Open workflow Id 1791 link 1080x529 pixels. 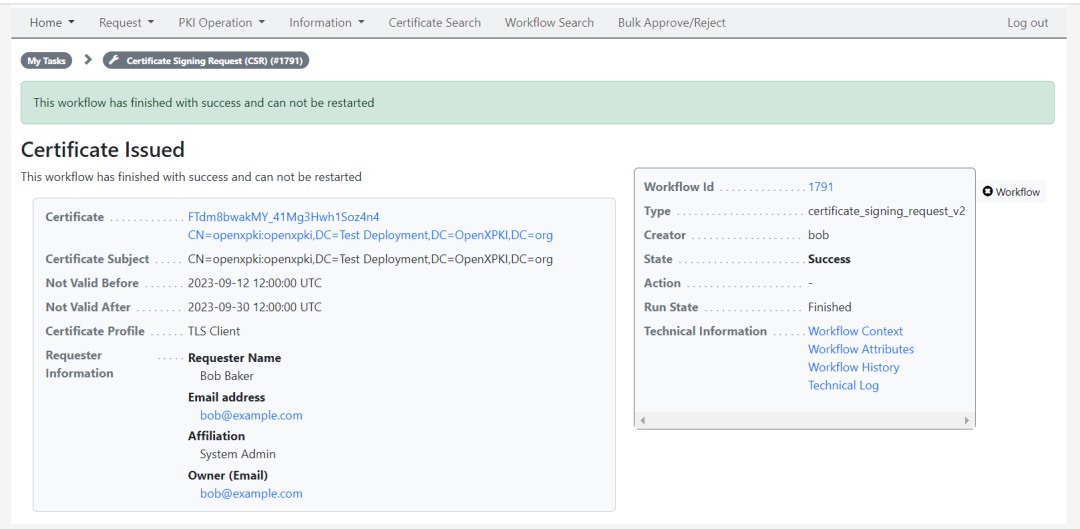point(821,187)
